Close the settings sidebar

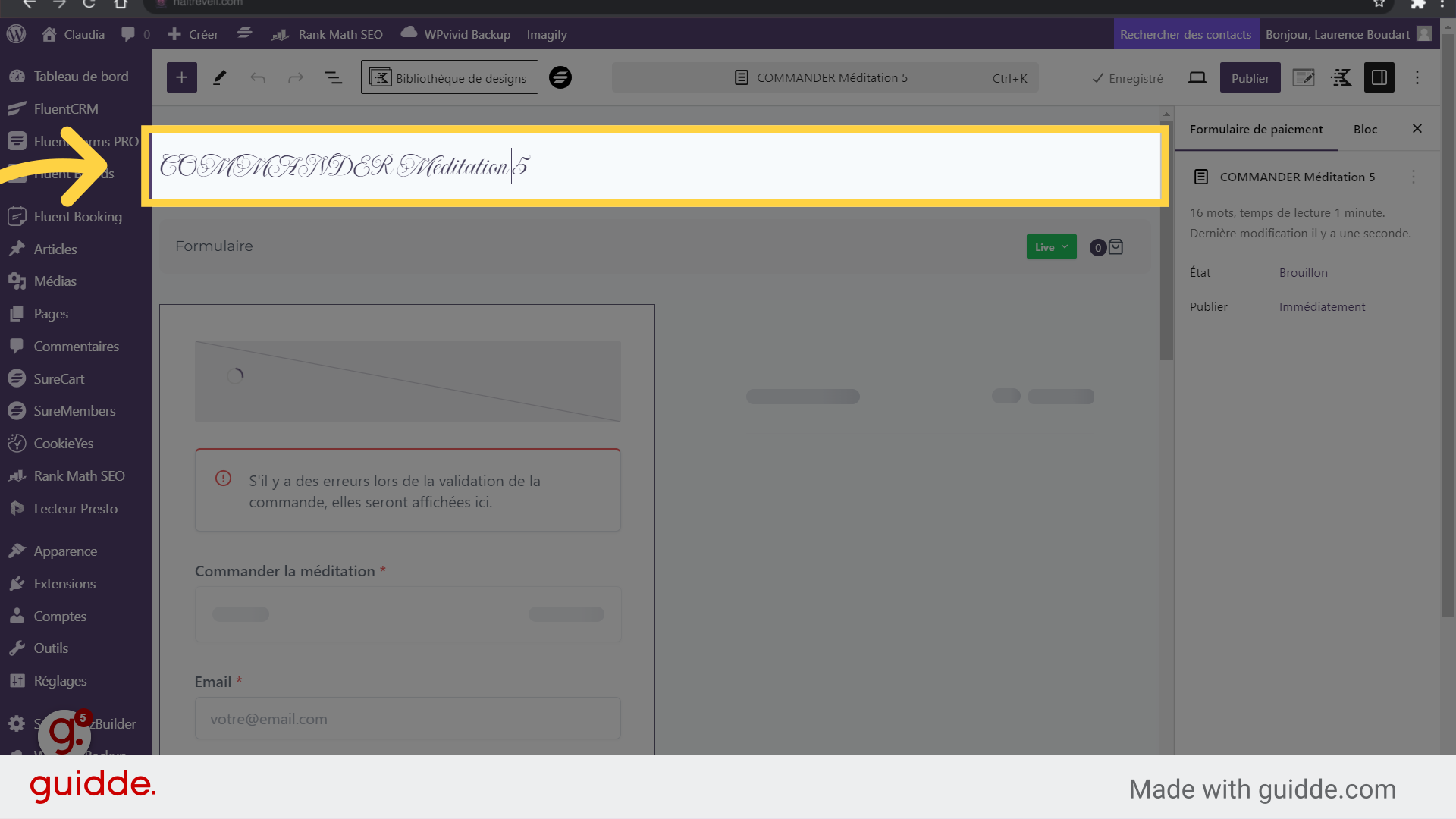point(1417,129)
